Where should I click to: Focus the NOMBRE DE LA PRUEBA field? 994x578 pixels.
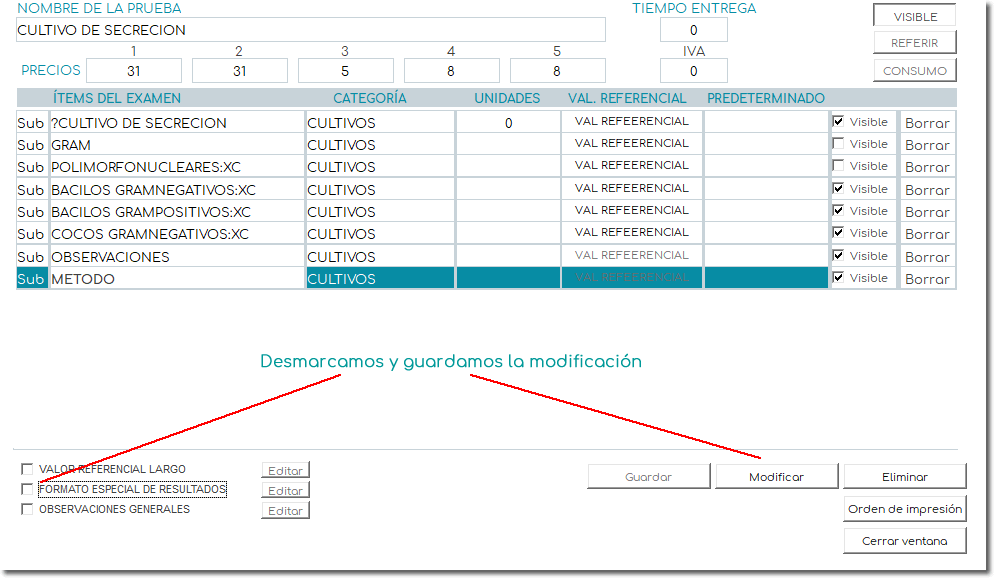tap(310, 30)
